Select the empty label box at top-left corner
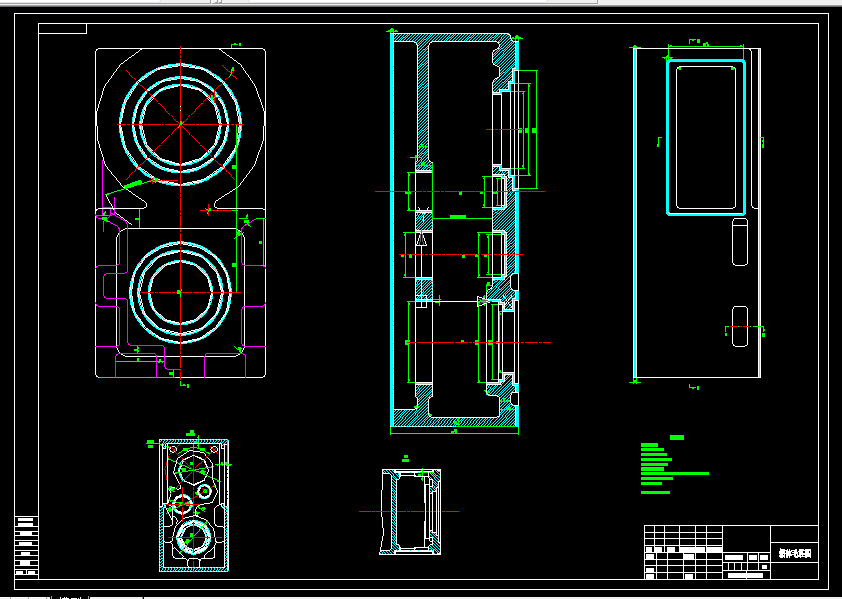Image resolution: width=842 pixels, height=599 pixels. (62, 28)
